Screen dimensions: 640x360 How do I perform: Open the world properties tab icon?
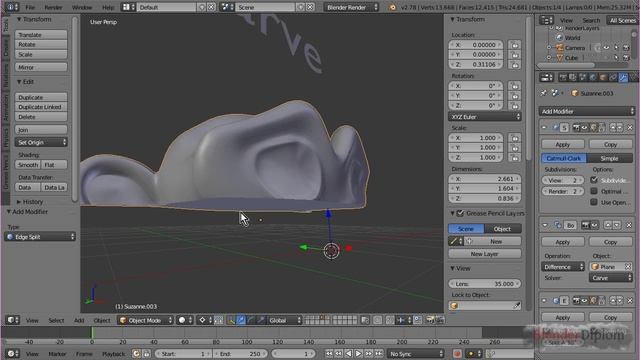(x=593, y=78)
